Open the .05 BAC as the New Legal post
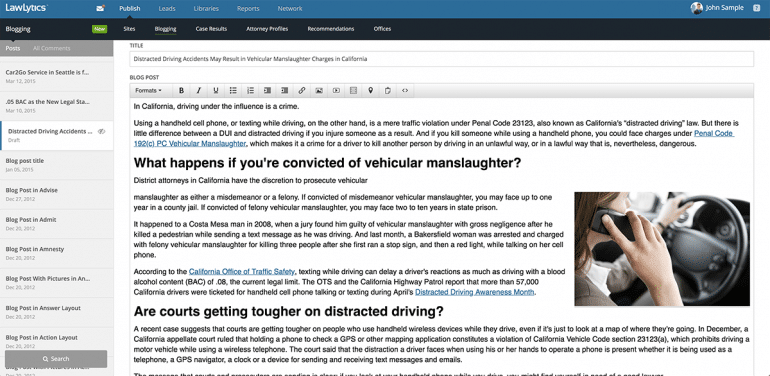The width and height of the screenshot is (770, 376). pyautogui.click(x=56, y=105)
